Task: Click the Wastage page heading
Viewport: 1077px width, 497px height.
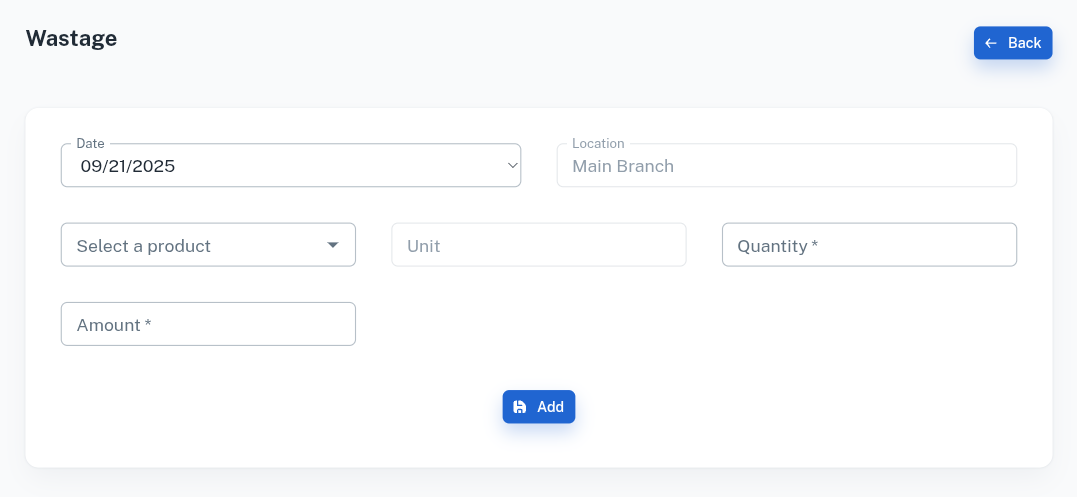Action: (x=71, y=38)
